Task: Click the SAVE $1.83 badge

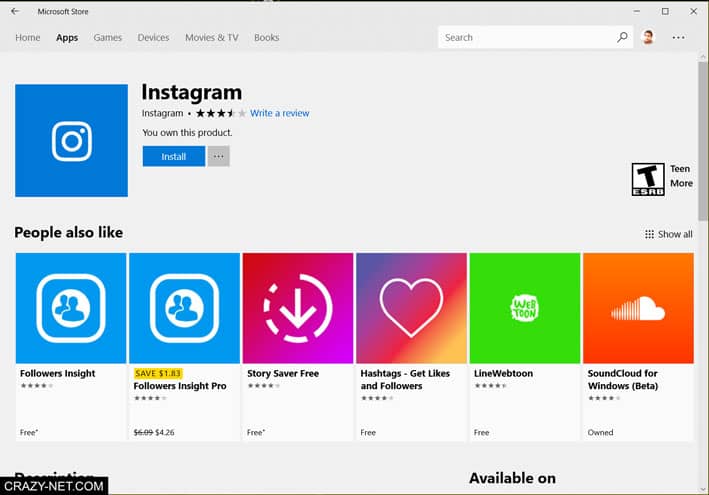Action: pyautogui.click(x=158, y=373)
